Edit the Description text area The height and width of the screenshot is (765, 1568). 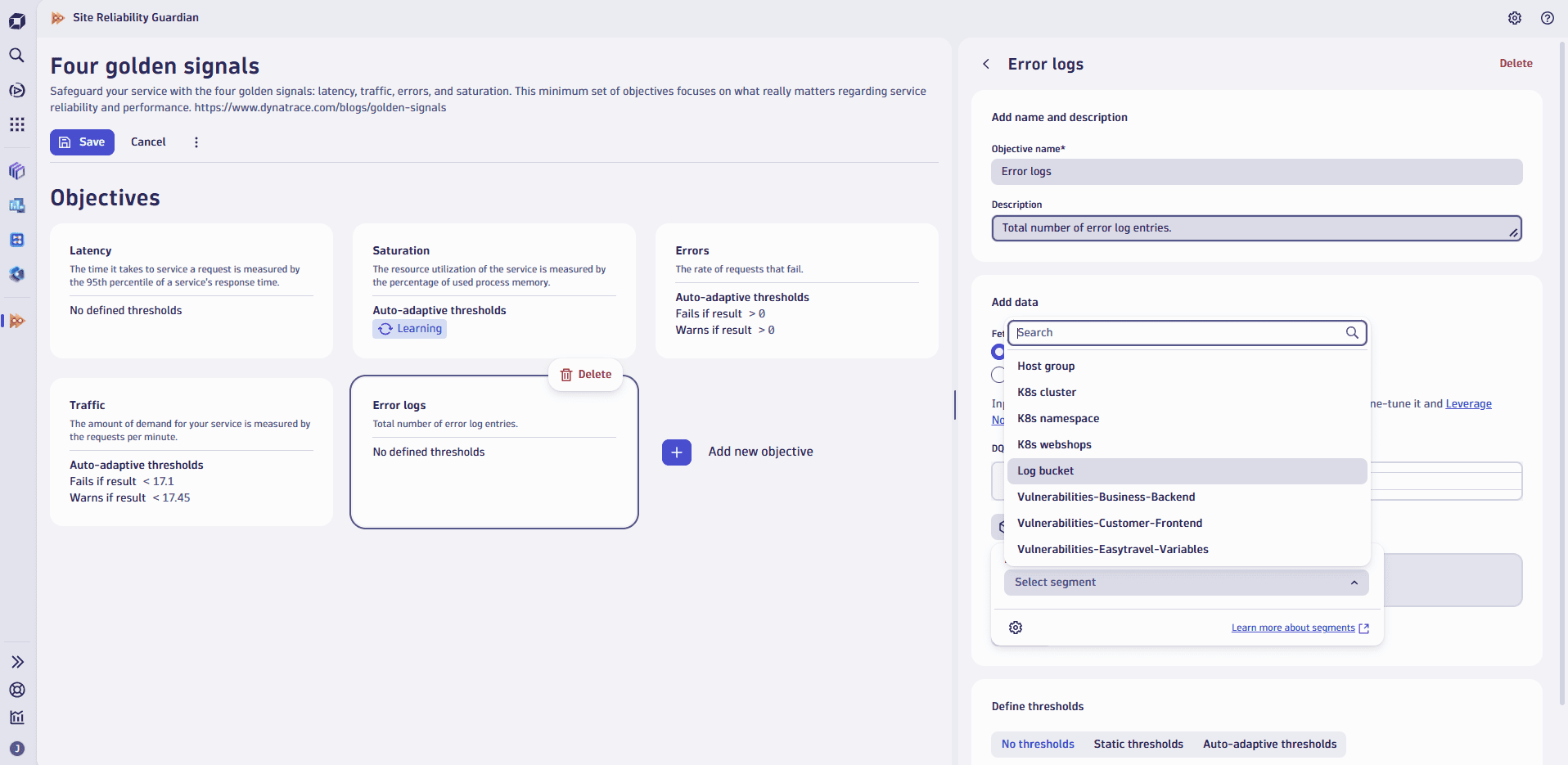tap(1256, 228)
